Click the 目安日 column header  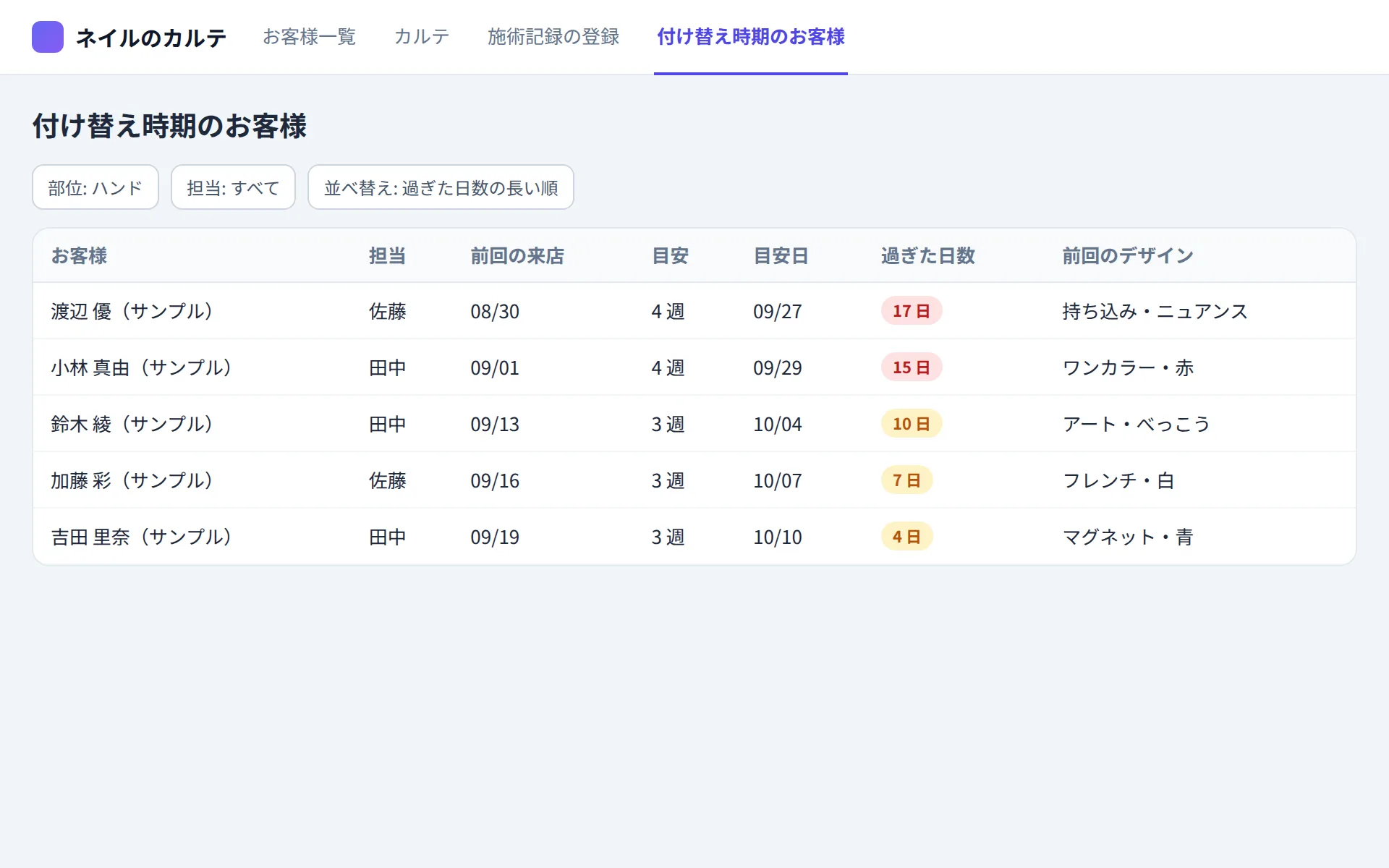[x=781, y=255]
